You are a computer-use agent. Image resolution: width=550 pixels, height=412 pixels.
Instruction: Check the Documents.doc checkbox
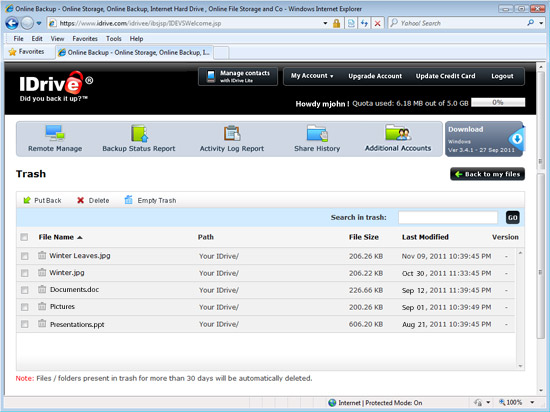(25, 290)
